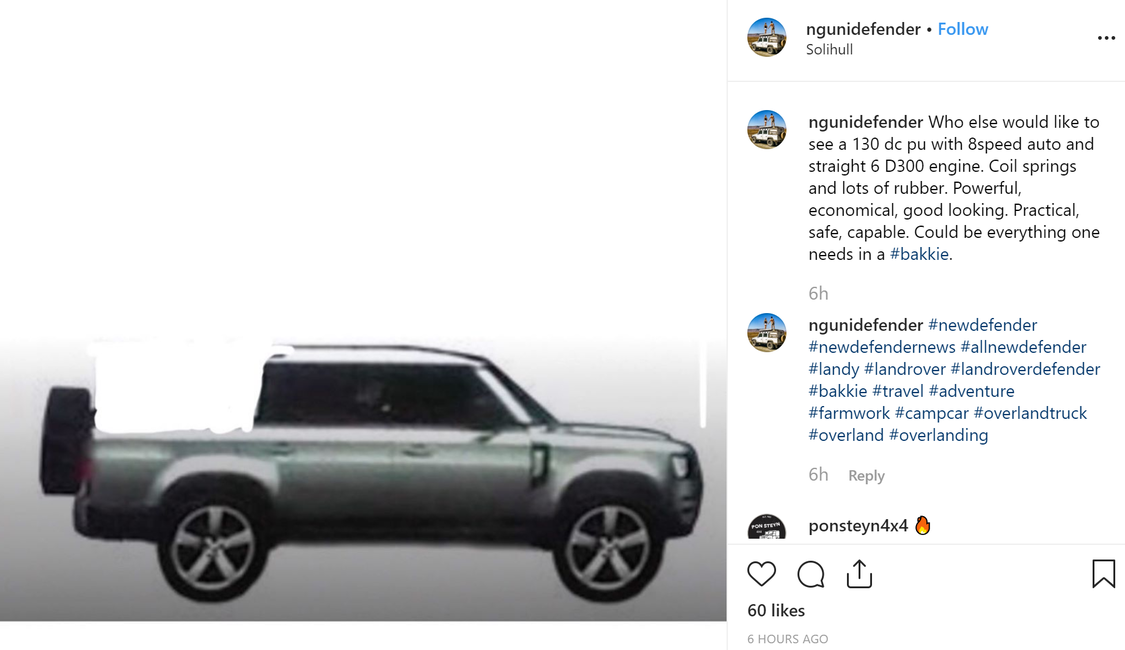Open comments with the speech bubble icon
The image size is (1125, 650).
pyautogui.click(x=811, y=574)
